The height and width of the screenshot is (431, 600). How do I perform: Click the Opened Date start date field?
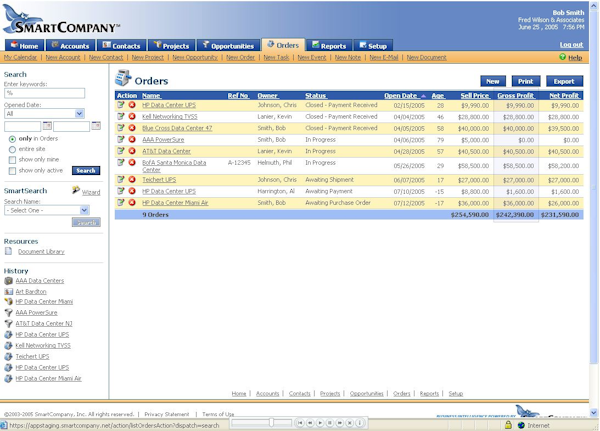point(23,126)
